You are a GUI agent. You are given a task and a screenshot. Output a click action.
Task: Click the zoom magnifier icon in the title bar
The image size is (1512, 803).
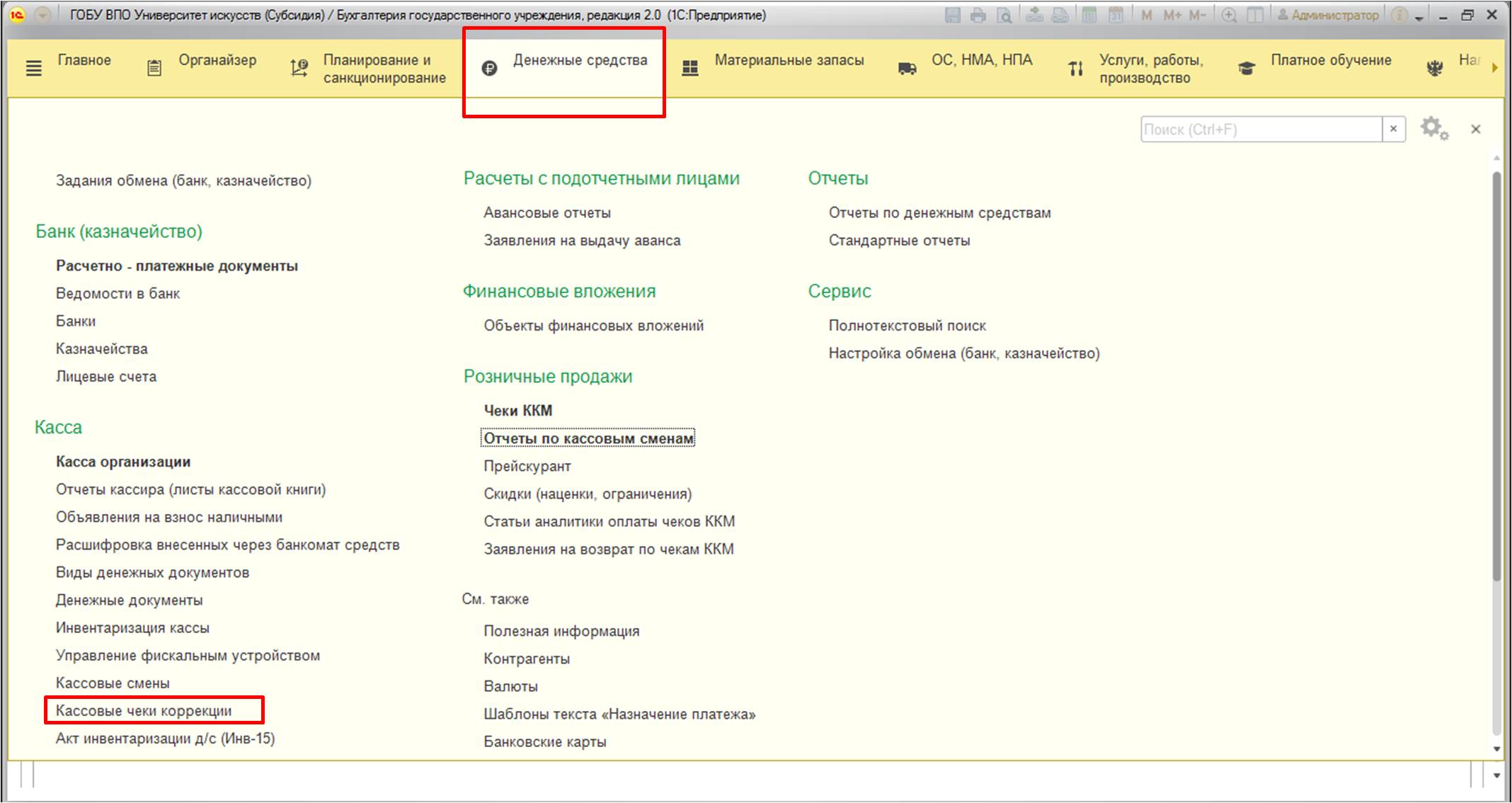coord(1230,15)
